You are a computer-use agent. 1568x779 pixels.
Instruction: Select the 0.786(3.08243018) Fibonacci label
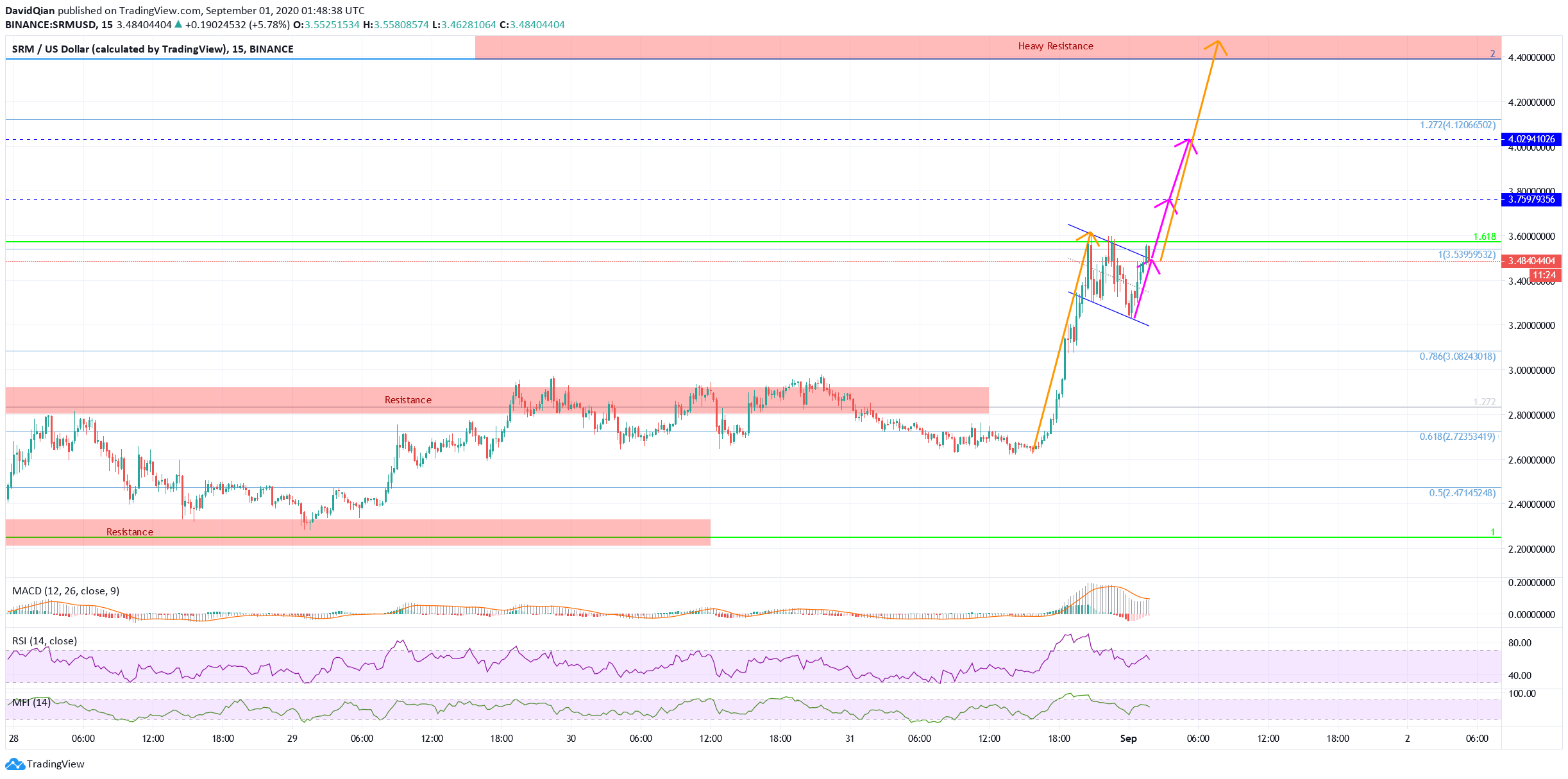1457,356
